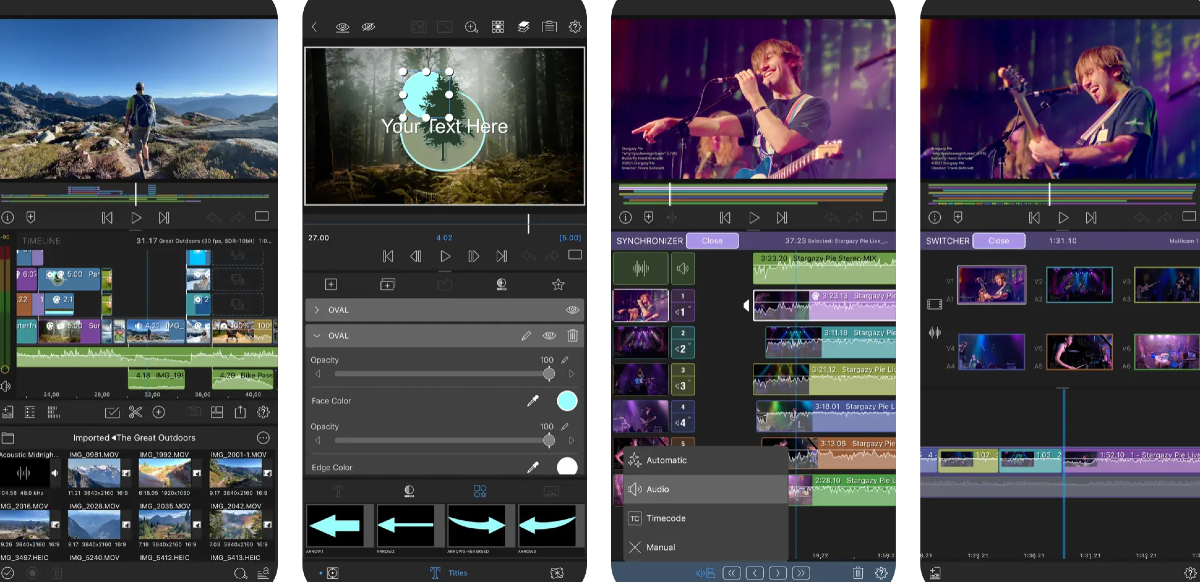This screenshot has height=582, width=1200.
Task: Step back one frame in title editor
Action: click(x=416, y=256)
